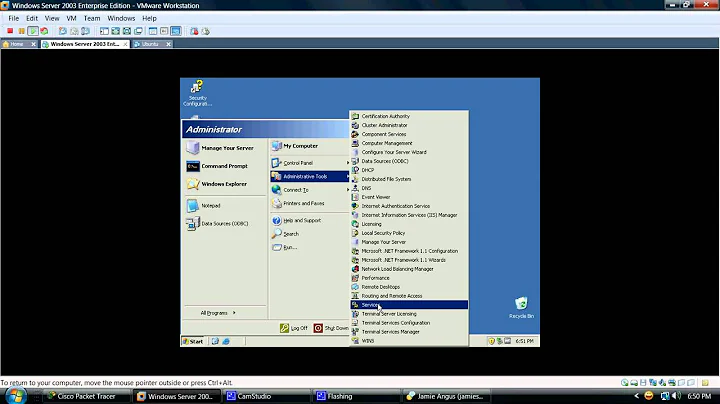Open the VMware File menu
The image size is (720, 404).
coord(13,18)
